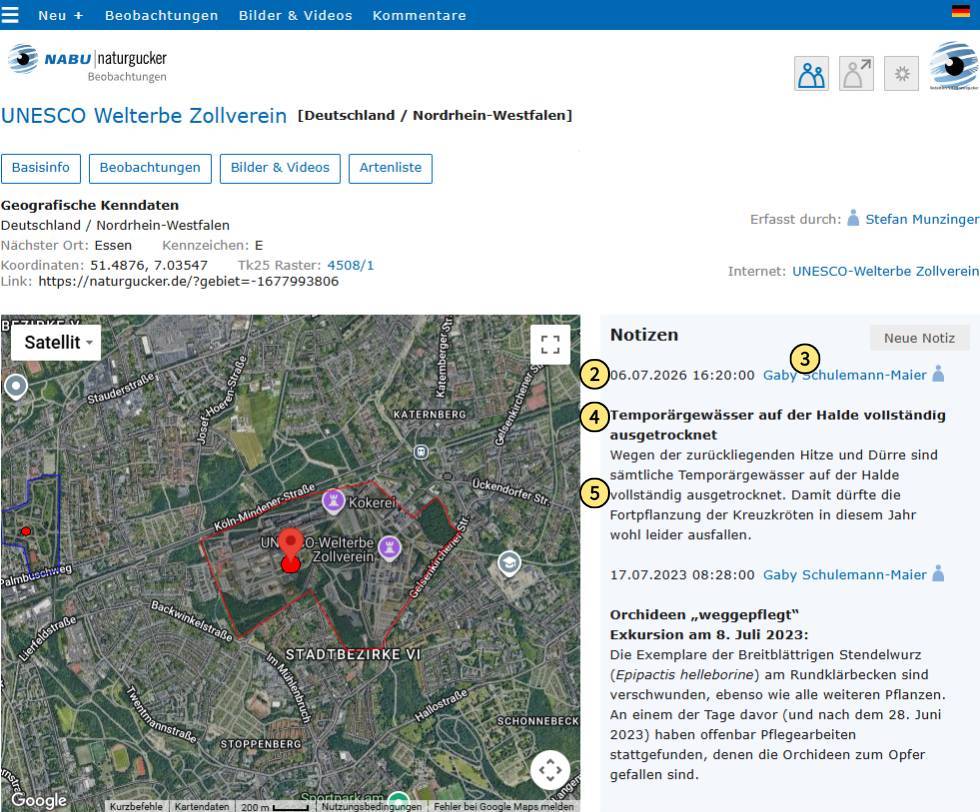This screenshot has width=980, height=812.
Task: Click person icon beside 2026 note author
Action: [x=938, y=373]
